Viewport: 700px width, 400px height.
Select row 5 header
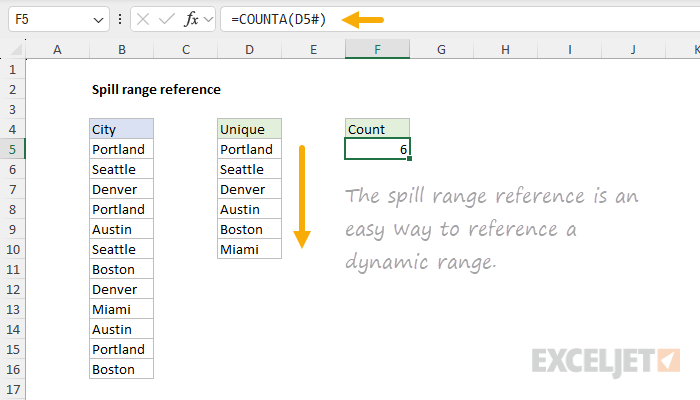(12, 150)
